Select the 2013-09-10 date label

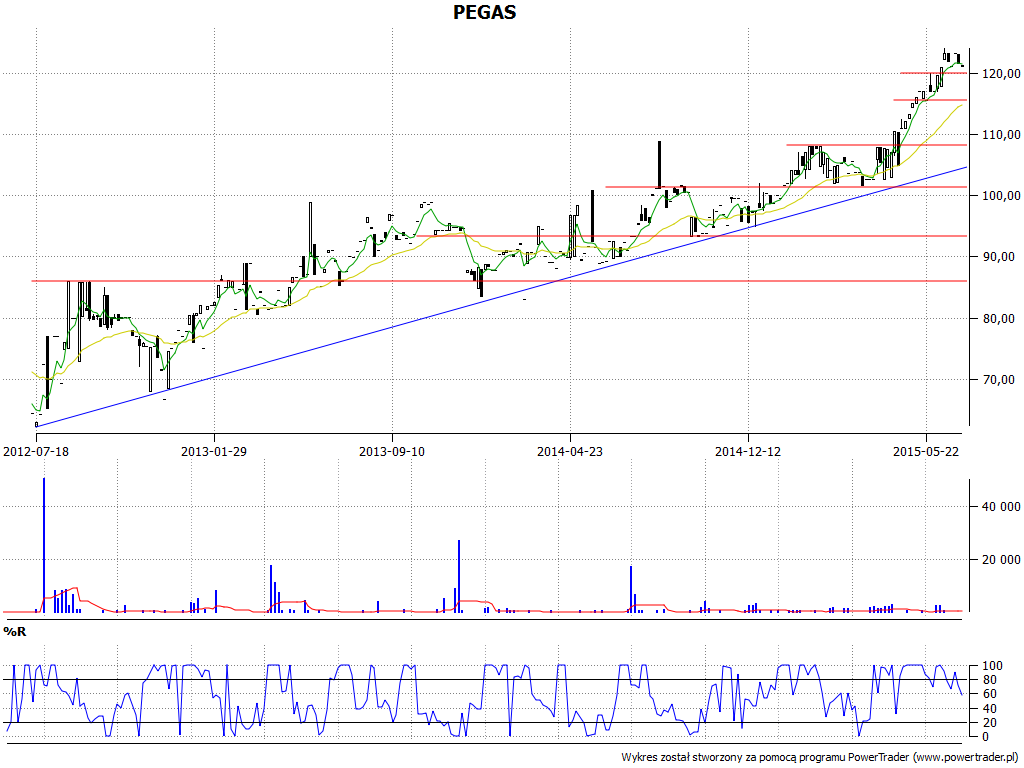click(x=392, y=451)
